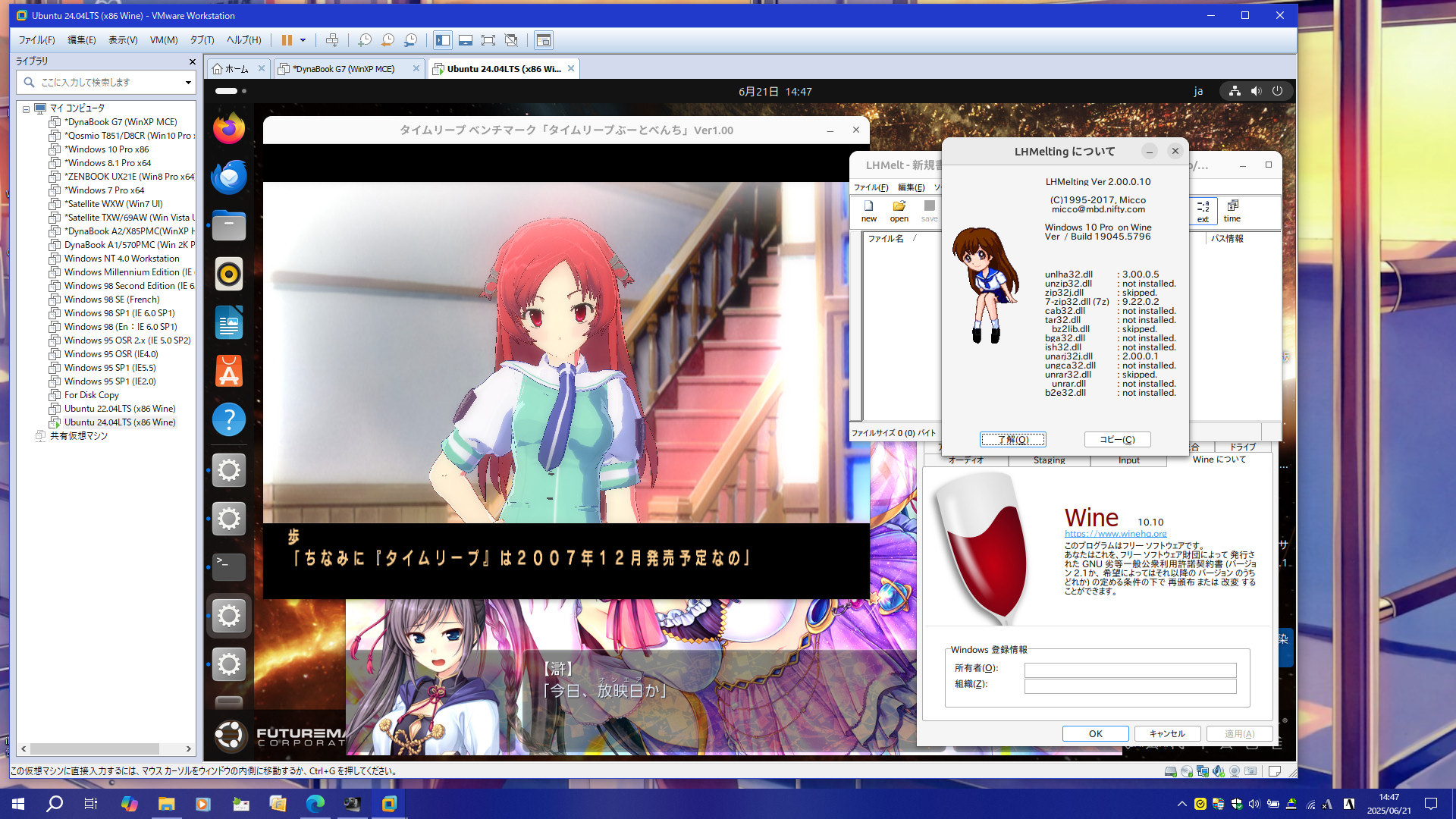Select 共有仮想マシン in library tree

pyautogui.click(x=78, y=436)
